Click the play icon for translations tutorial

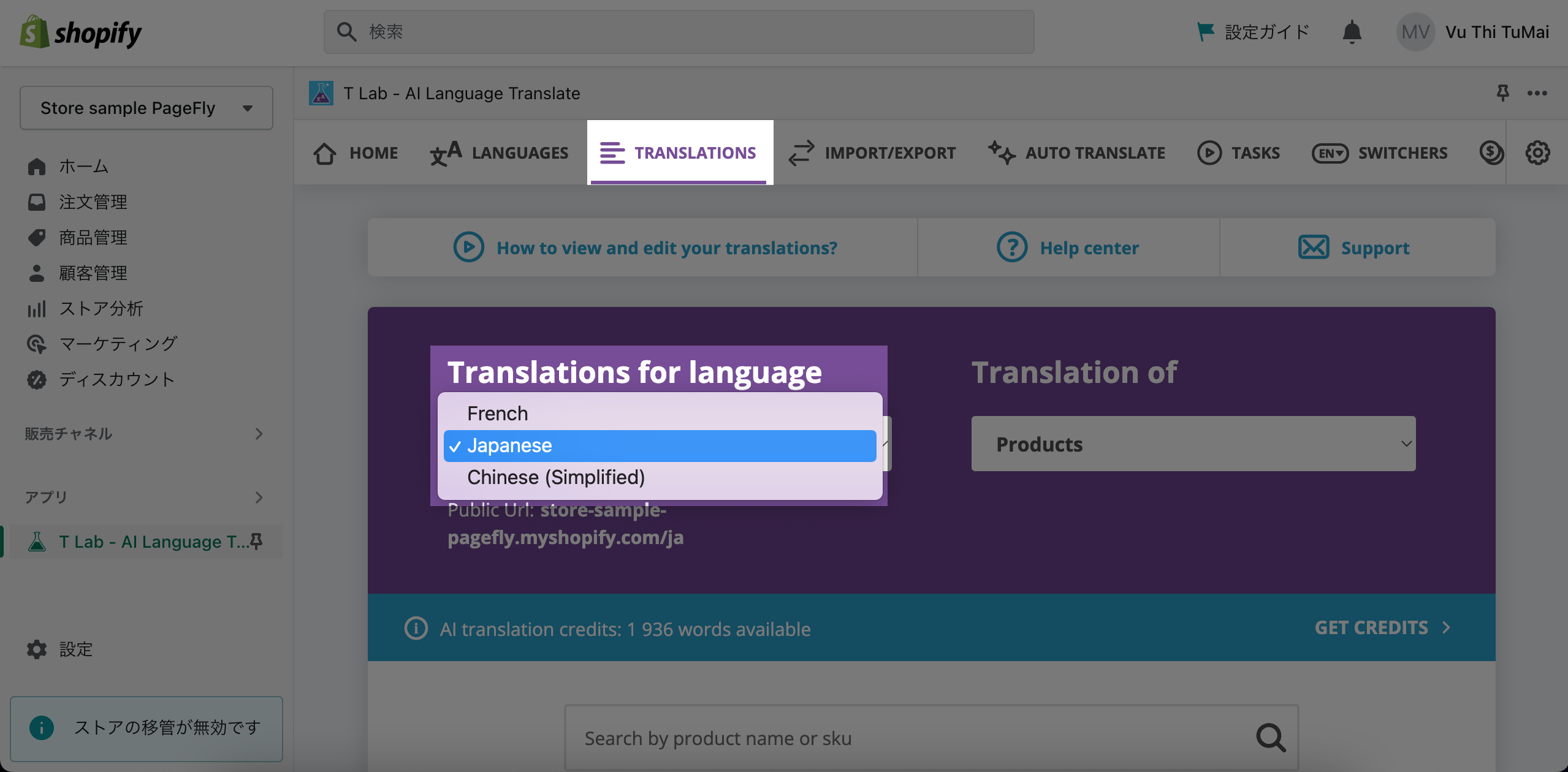469,247
